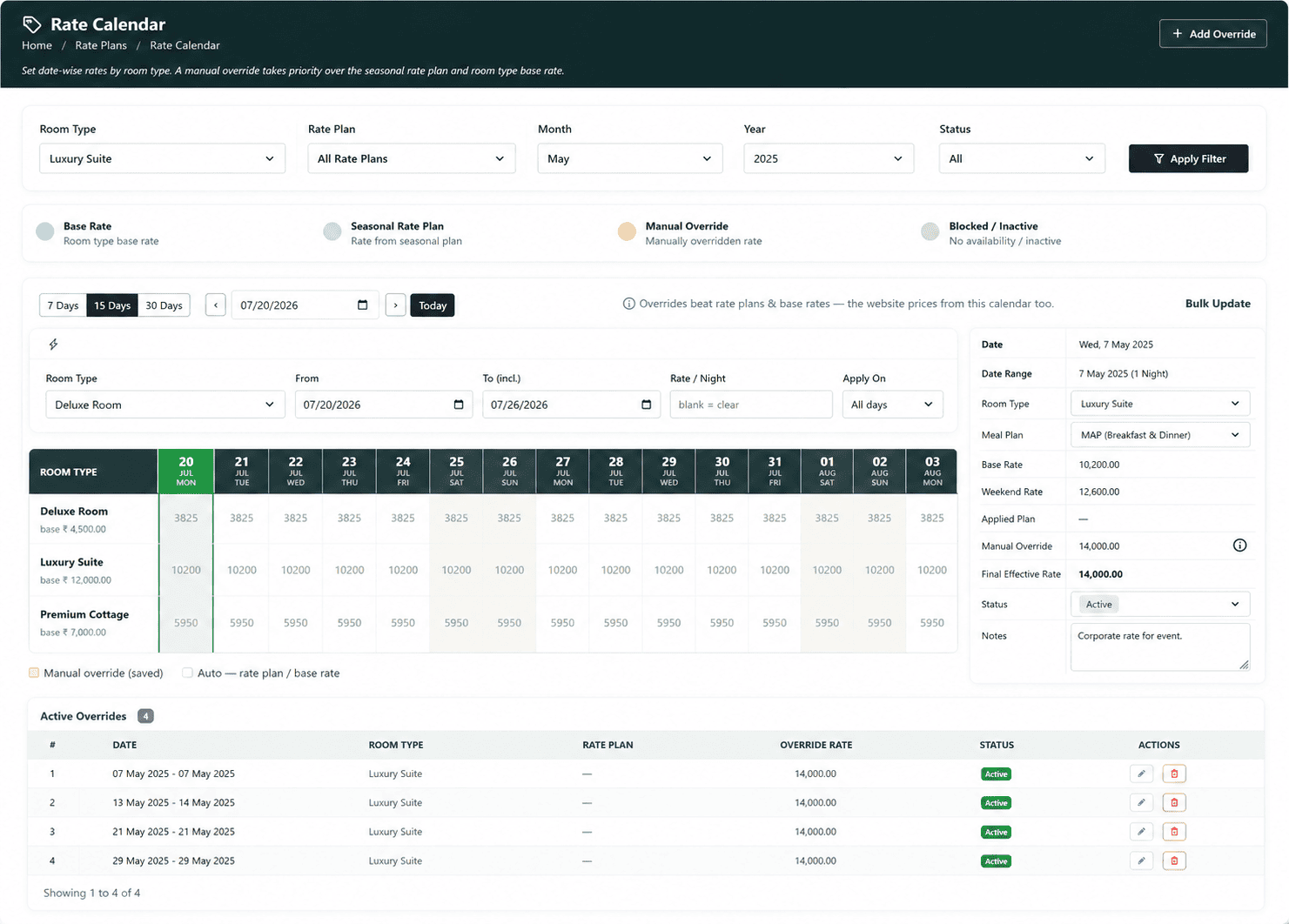Edit override for 07 May 2025
This screenshot has height=924, width=1289.
pos(1141,773)
